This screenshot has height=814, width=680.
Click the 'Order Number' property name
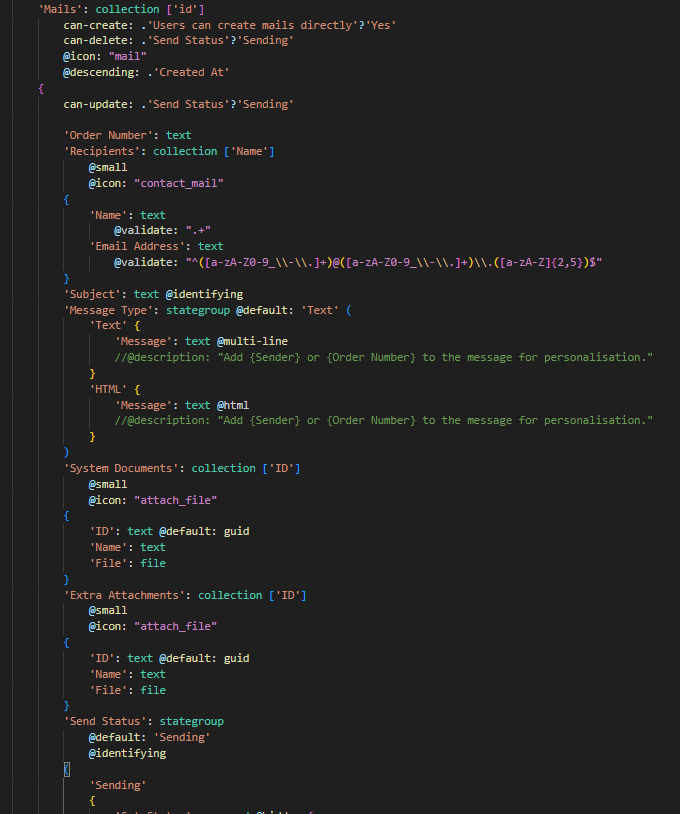tap(111, 136)
